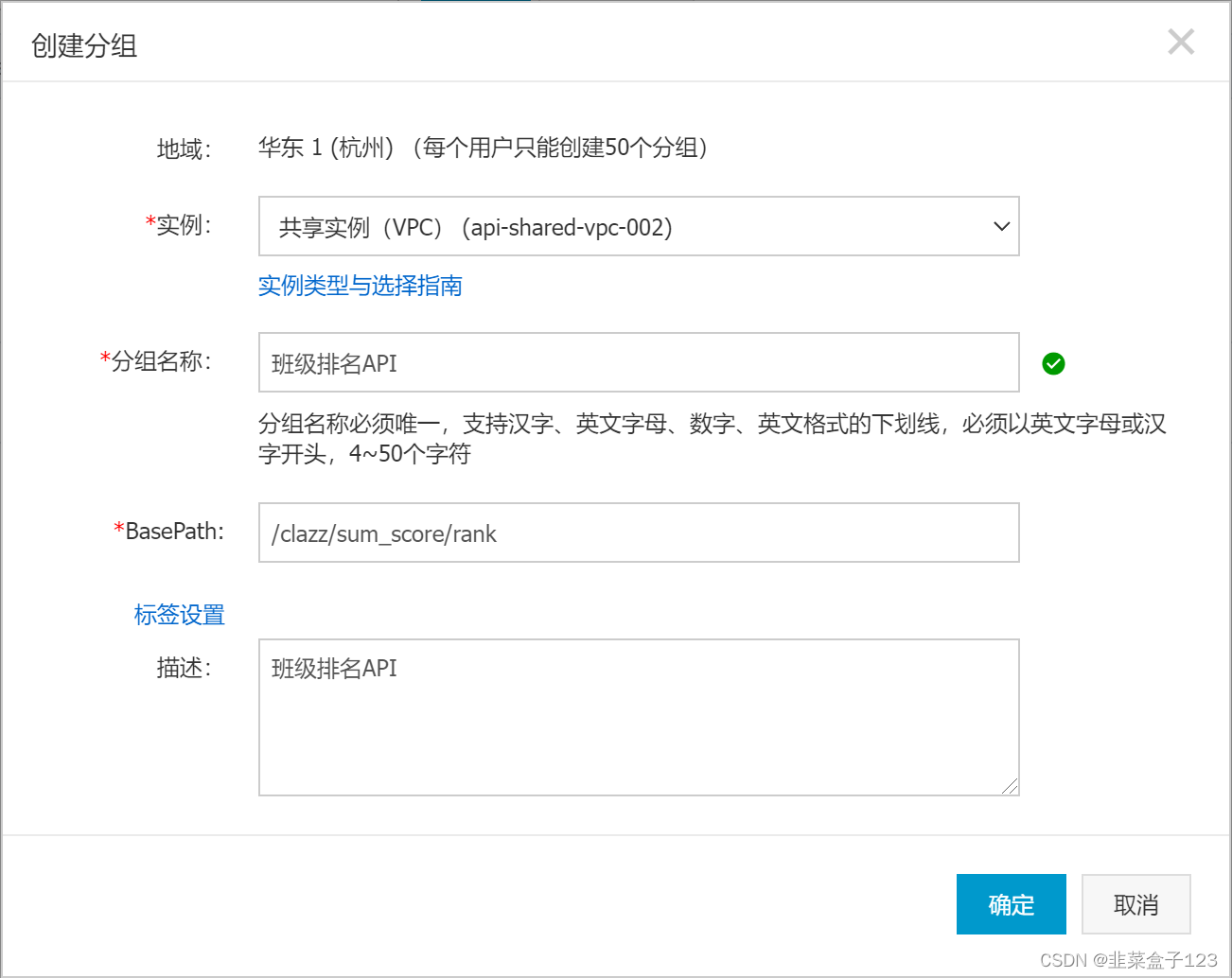Click into the 描述 textarea

coord(639,717)
